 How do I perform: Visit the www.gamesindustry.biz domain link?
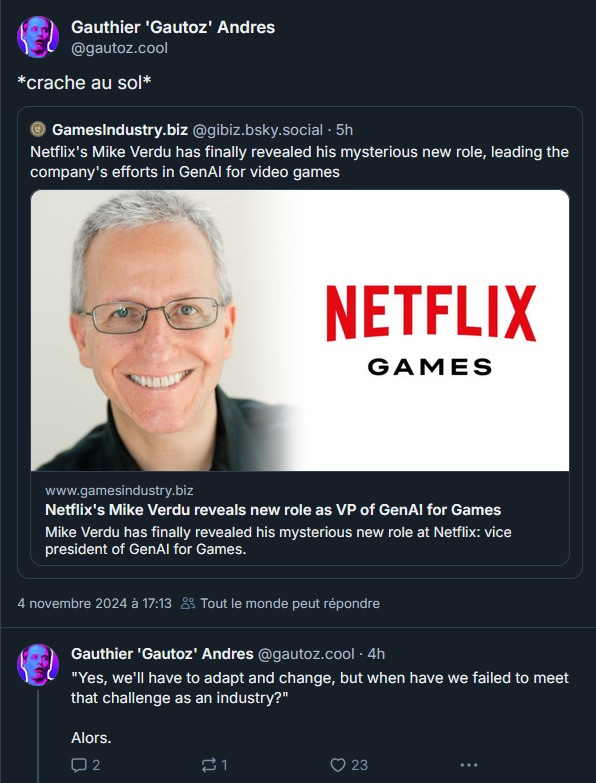[x=119, y=490]
